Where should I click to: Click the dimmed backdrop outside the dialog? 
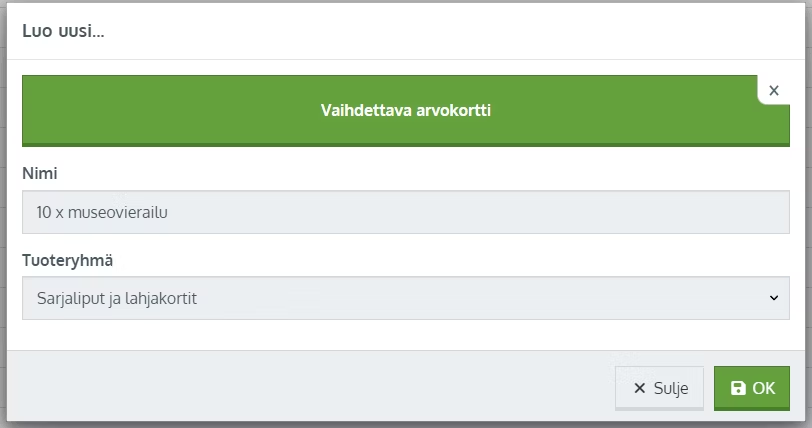click(3, 207)
